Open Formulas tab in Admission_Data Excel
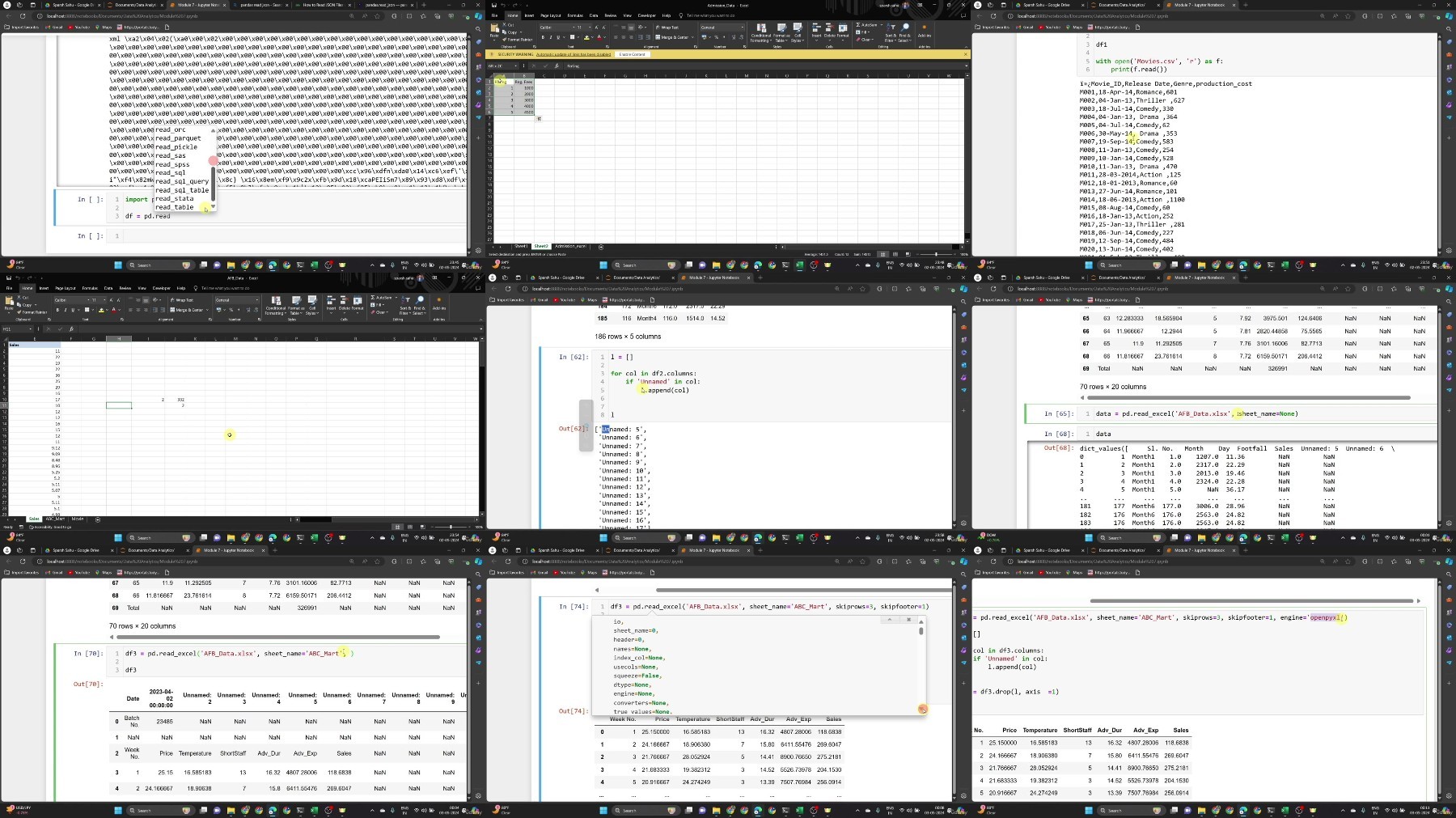The height and width of the screenshot is (818, 1456). pos(575,15)
